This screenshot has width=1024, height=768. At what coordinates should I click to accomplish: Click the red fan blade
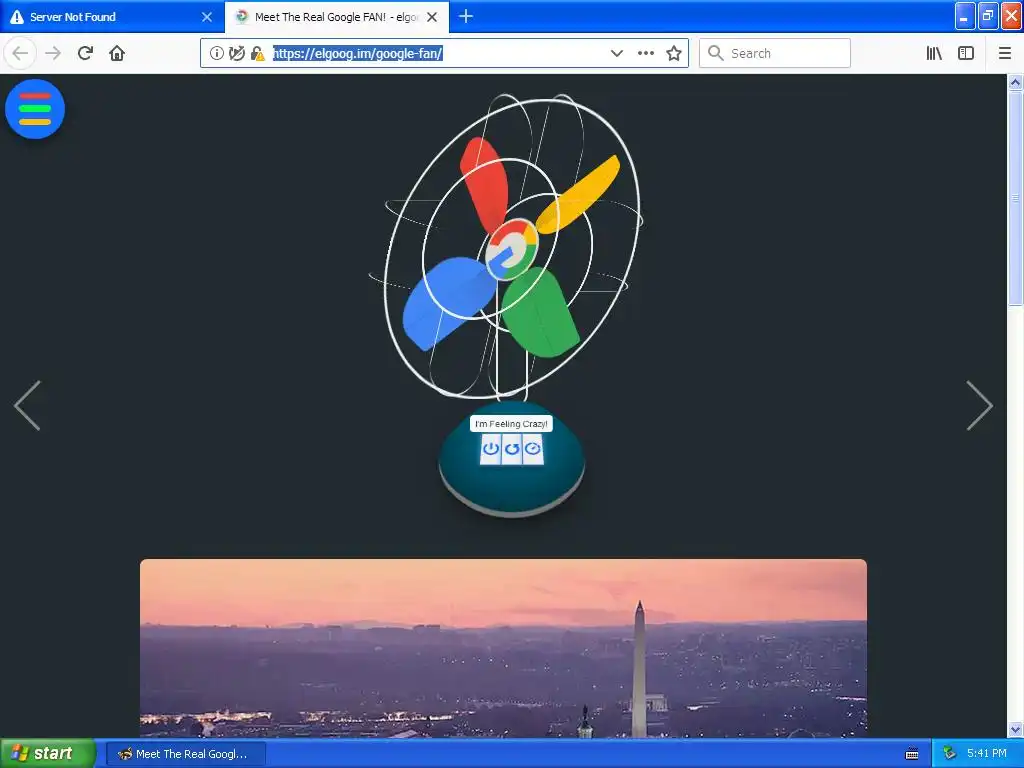pos(485,184)
